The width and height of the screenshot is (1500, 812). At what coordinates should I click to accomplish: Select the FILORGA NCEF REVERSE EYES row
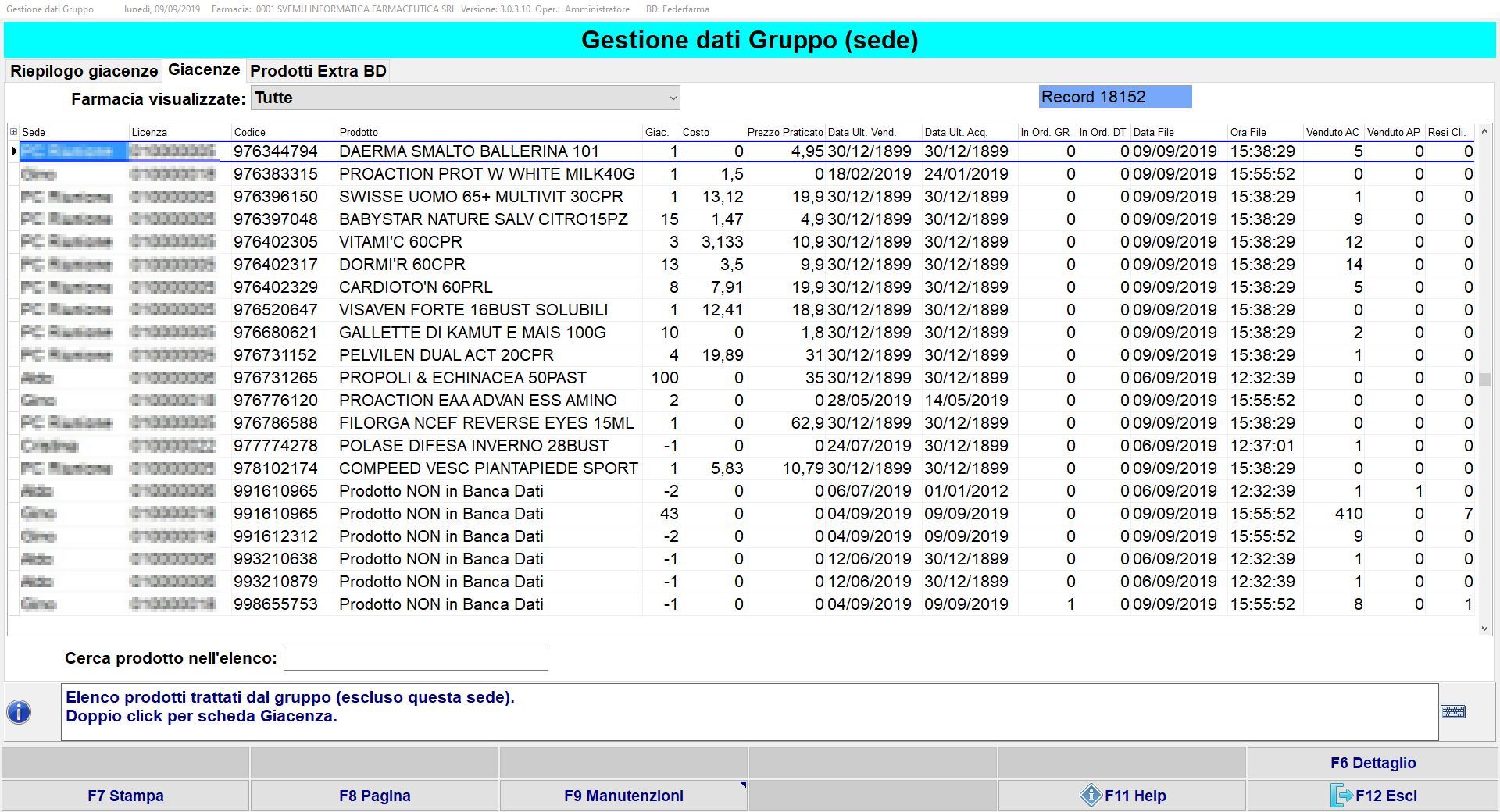486,423
